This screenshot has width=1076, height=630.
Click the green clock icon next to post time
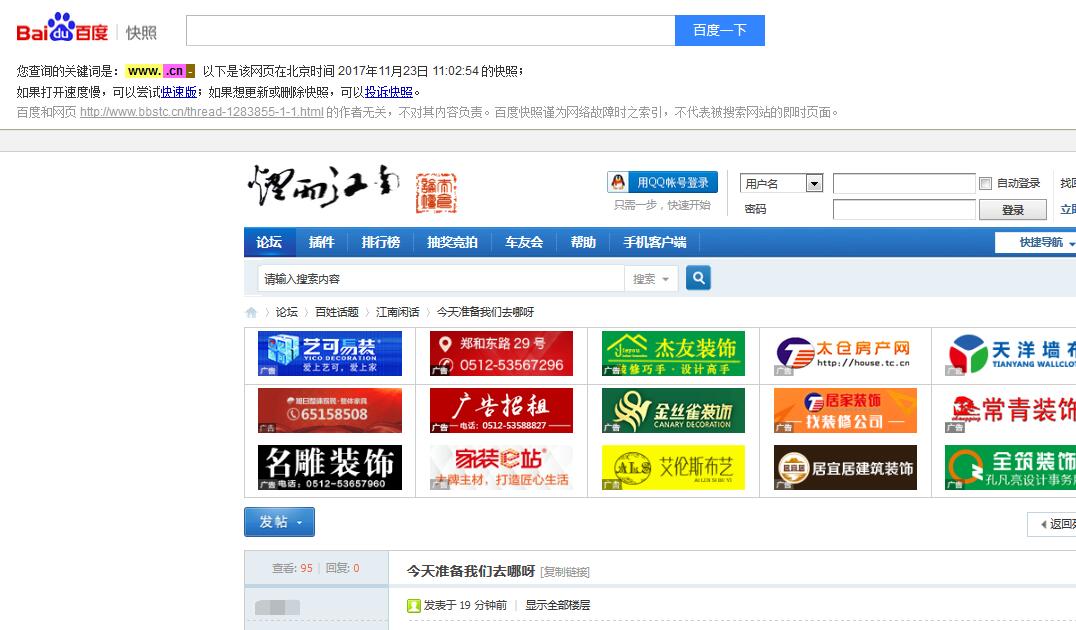[412, 603]
